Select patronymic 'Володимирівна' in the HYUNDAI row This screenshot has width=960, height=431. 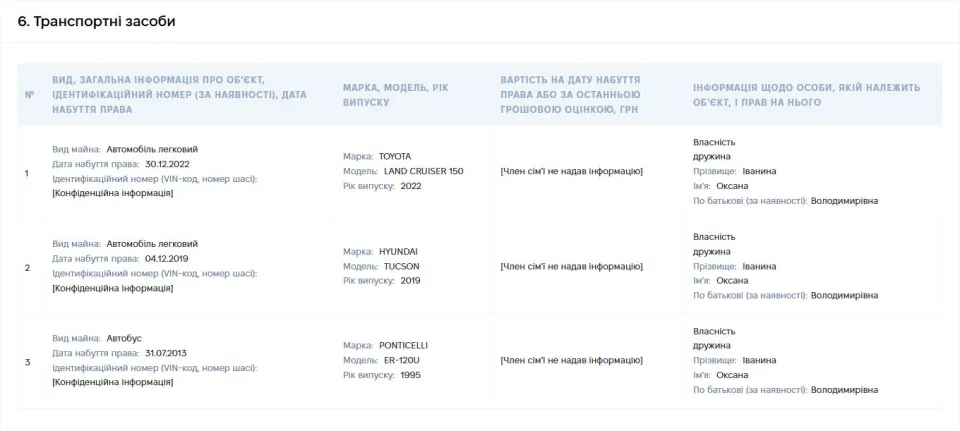pos(844,296)
